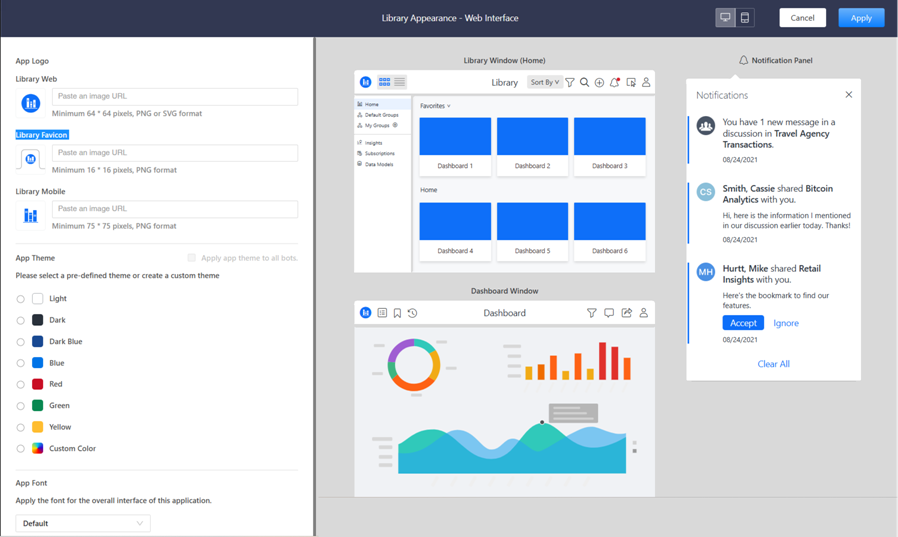
Task: Click comment icon in Dashboard window toolbar
Action: pyautogui.click(x=609, y=313)
